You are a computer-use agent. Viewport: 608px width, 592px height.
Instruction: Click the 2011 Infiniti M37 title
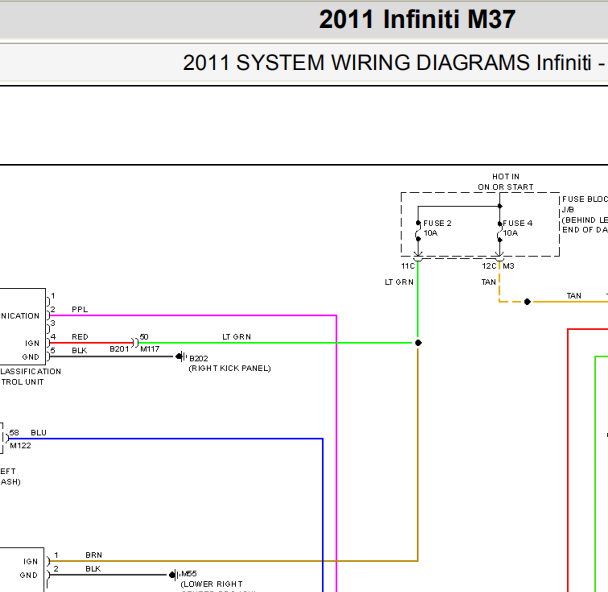(x=417, y=19)
